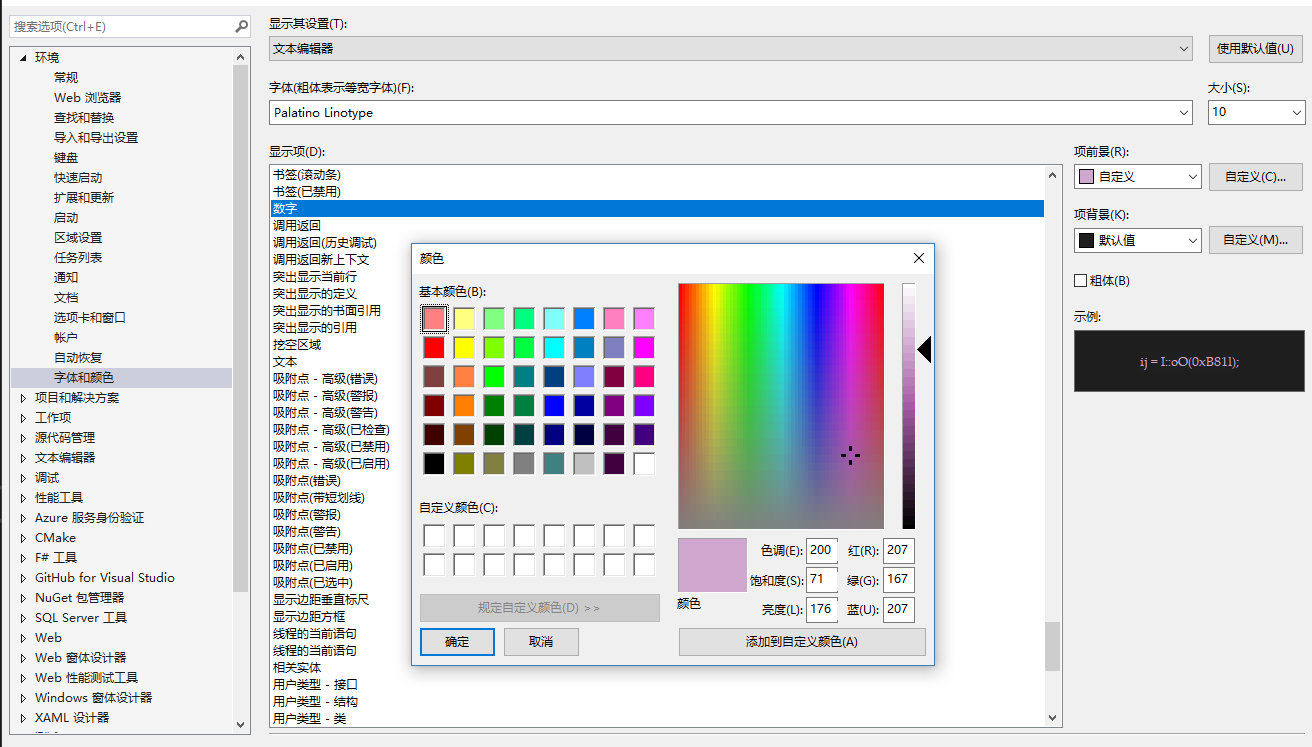Pick the pure blue basic color swatch
The height and width of the screenshot is (747, 1312).
[554, 405]
